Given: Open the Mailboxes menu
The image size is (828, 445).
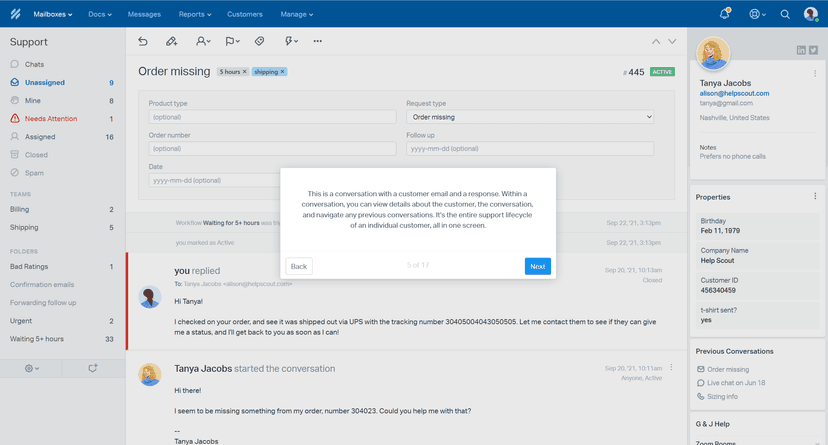Looking at the screenshot, I should tap(55, 14).
